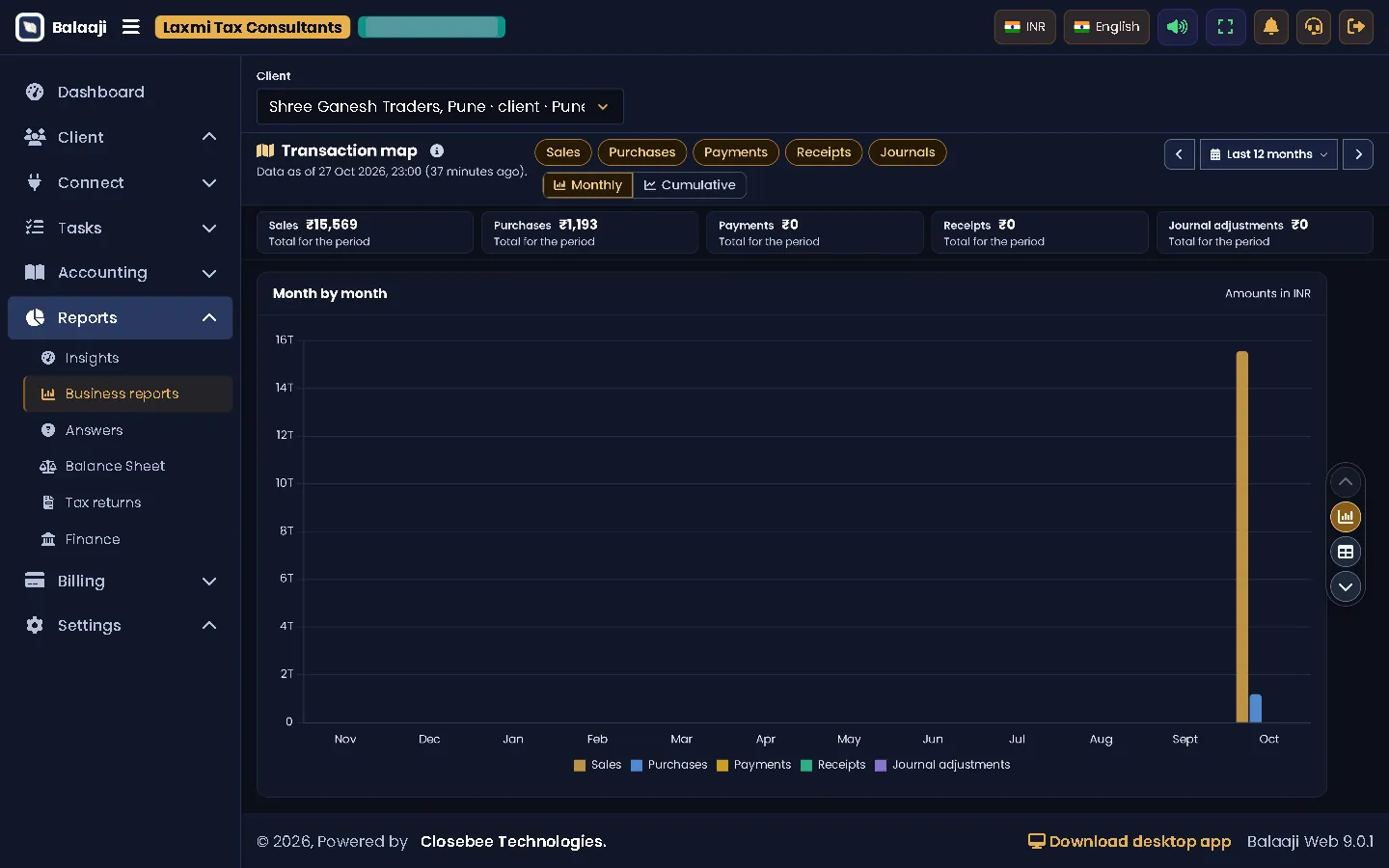The image size is (1389, 868).
Task: Select the Monthly chart mode
Action: tap(587, 185)
